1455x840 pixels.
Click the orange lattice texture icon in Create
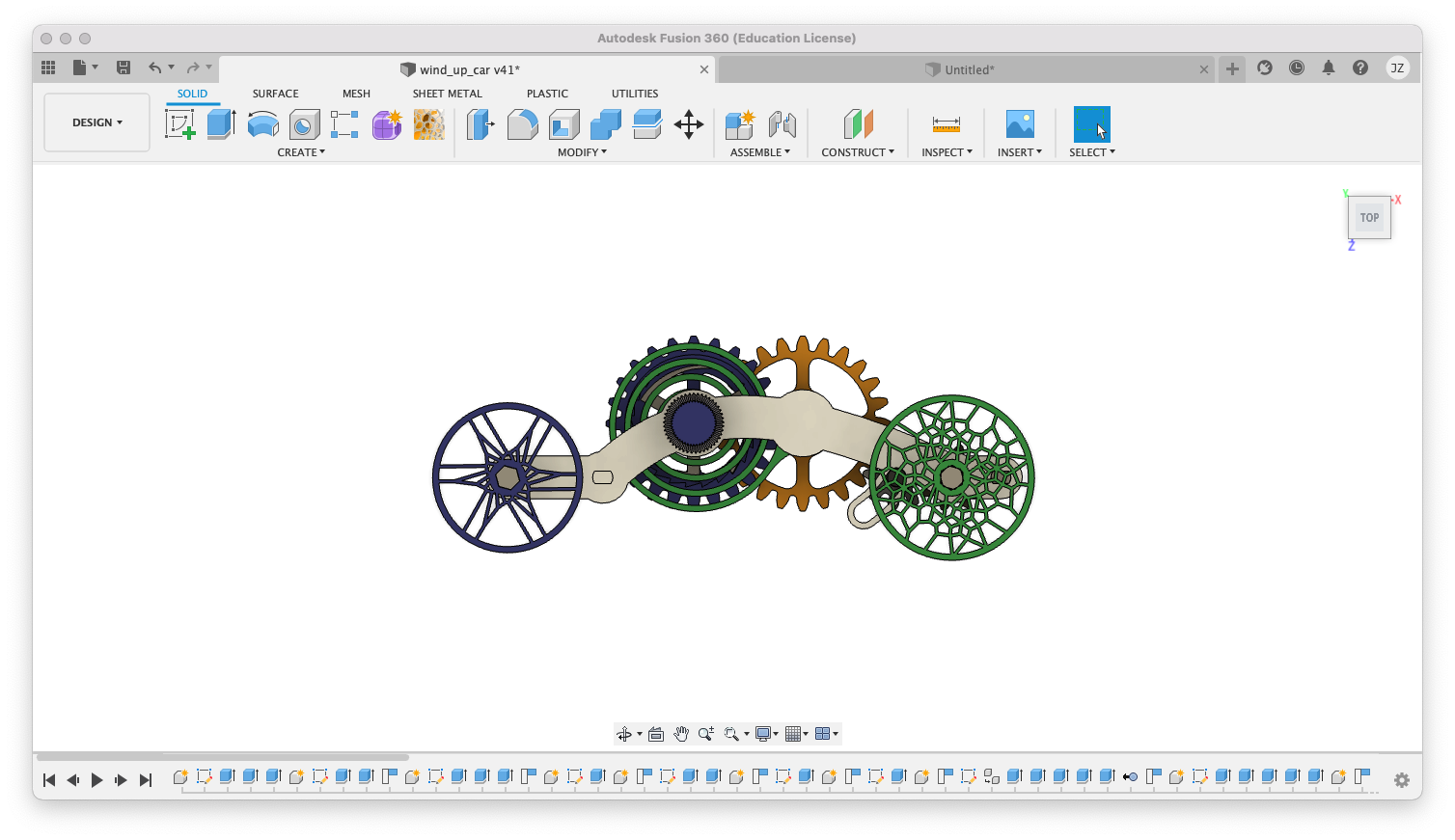tap(429, 124)
